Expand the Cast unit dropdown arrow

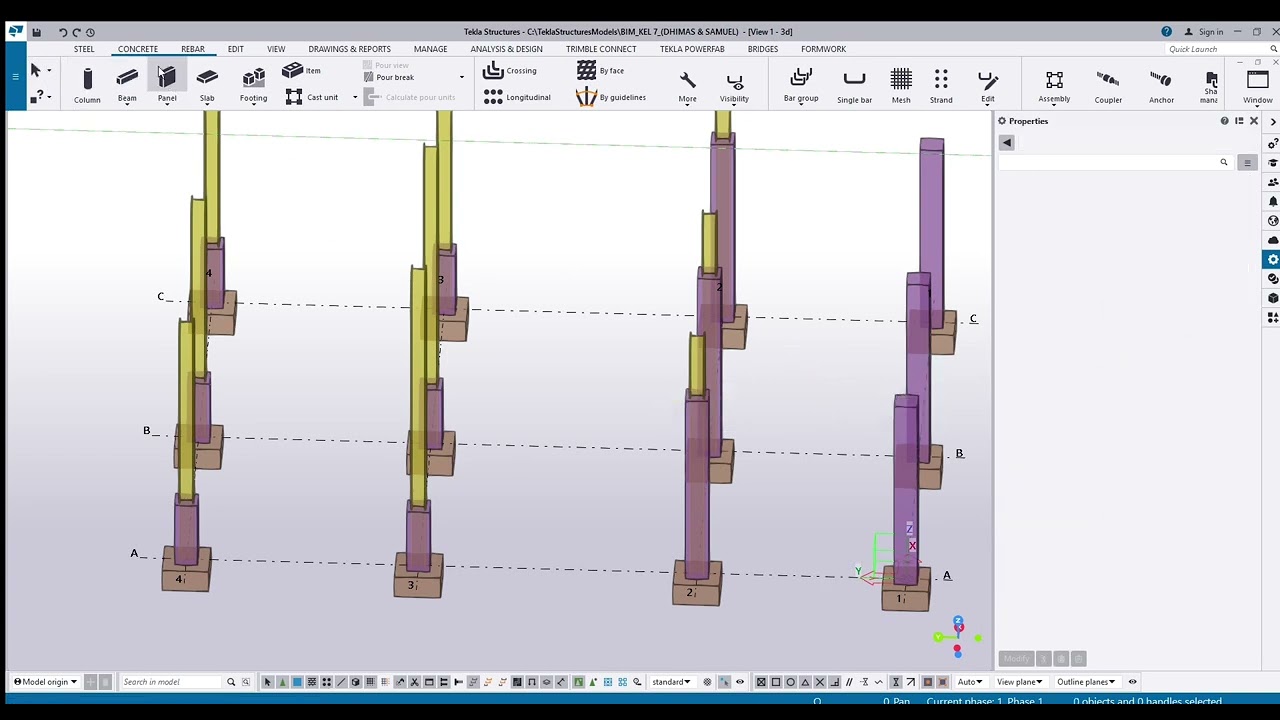point(354,98)
